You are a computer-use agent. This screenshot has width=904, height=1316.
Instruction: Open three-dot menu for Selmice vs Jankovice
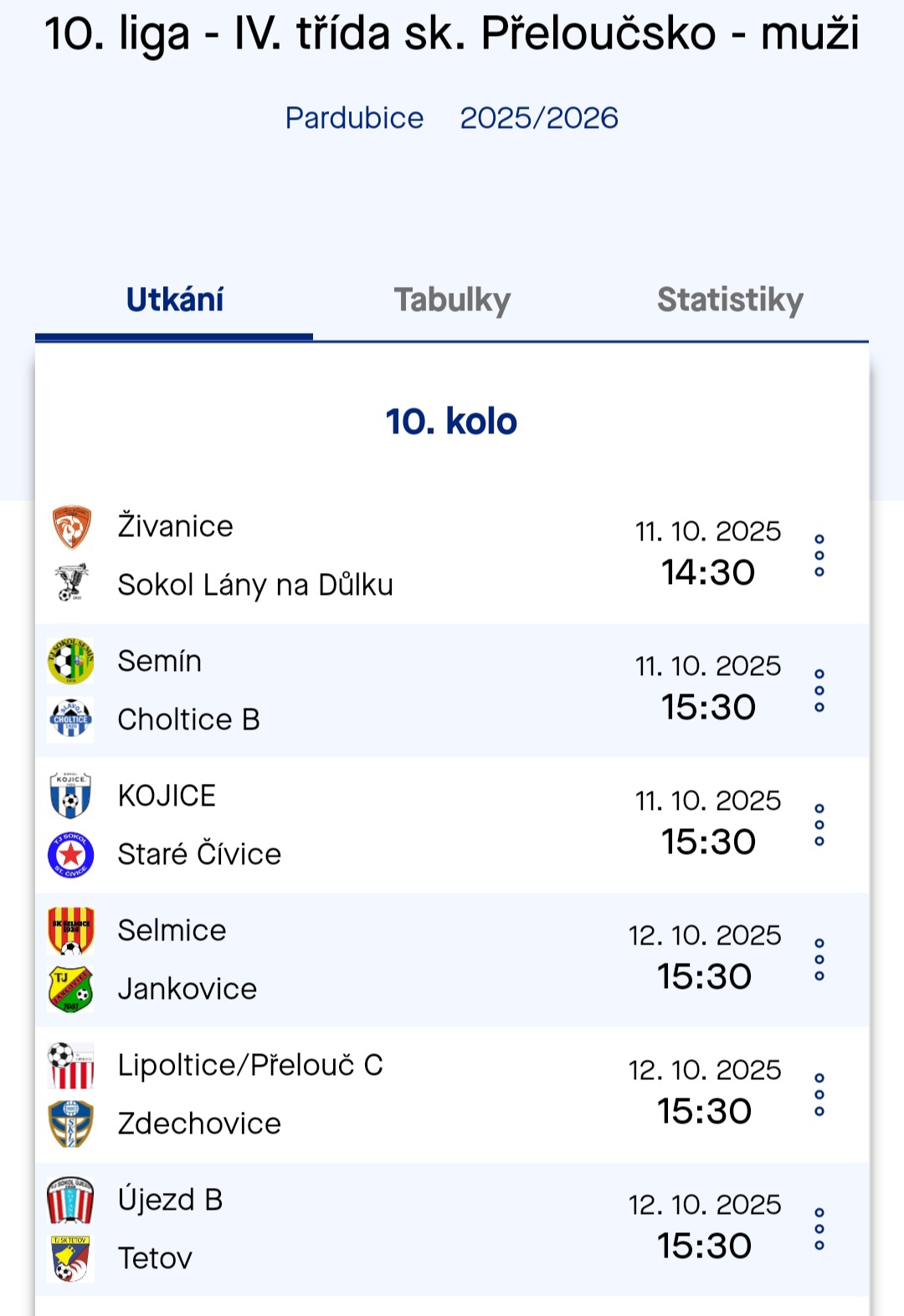[819, 960]
